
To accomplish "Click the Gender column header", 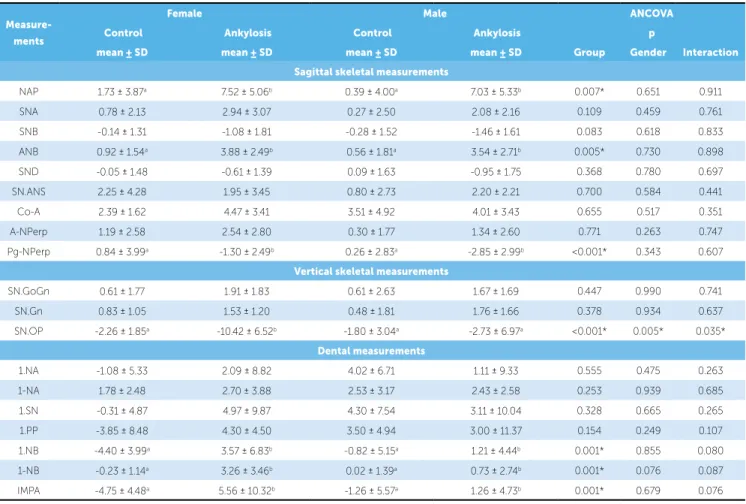I will pyautogui.click(x=648, y=52).
